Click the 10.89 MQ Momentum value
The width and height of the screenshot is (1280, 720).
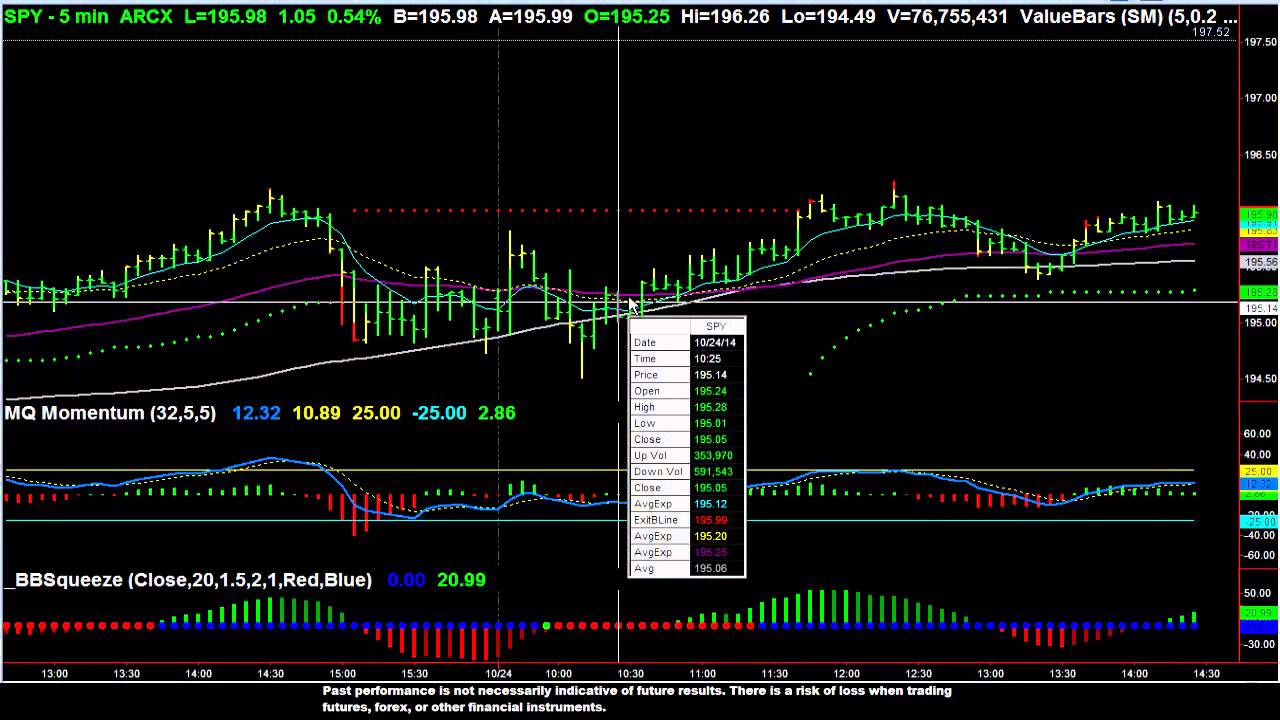point(316,412)
